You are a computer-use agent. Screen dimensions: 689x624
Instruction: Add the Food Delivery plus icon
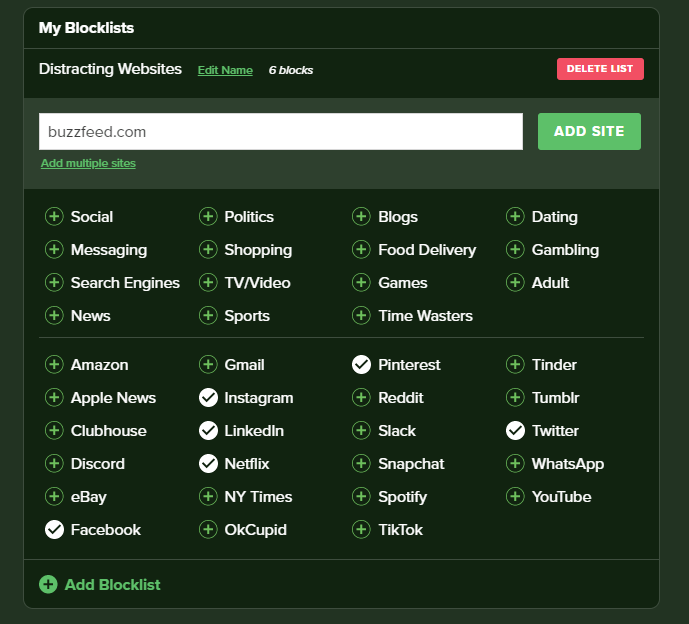coord(361,250)
